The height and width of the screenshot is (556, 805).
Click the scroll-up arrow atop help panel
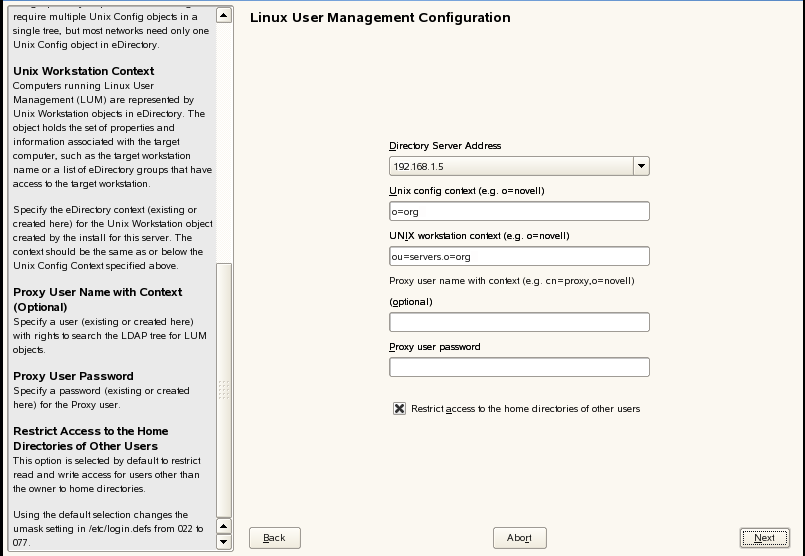click(x=224, y=16)
